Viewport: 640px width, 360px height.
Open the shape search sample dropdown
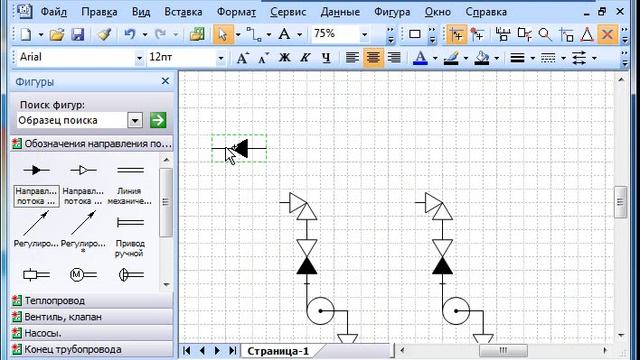point(135,120)
